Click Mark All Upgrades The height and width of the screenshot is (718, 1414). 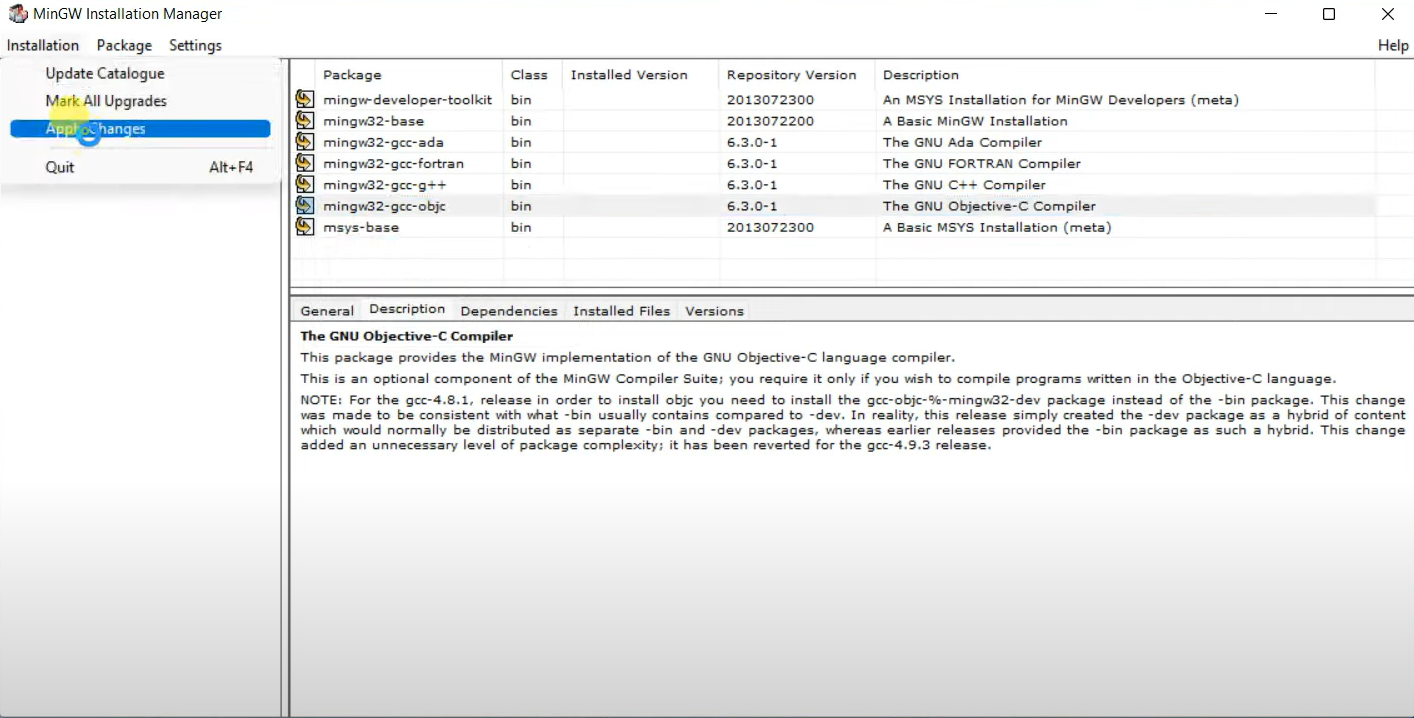(106, 101)
